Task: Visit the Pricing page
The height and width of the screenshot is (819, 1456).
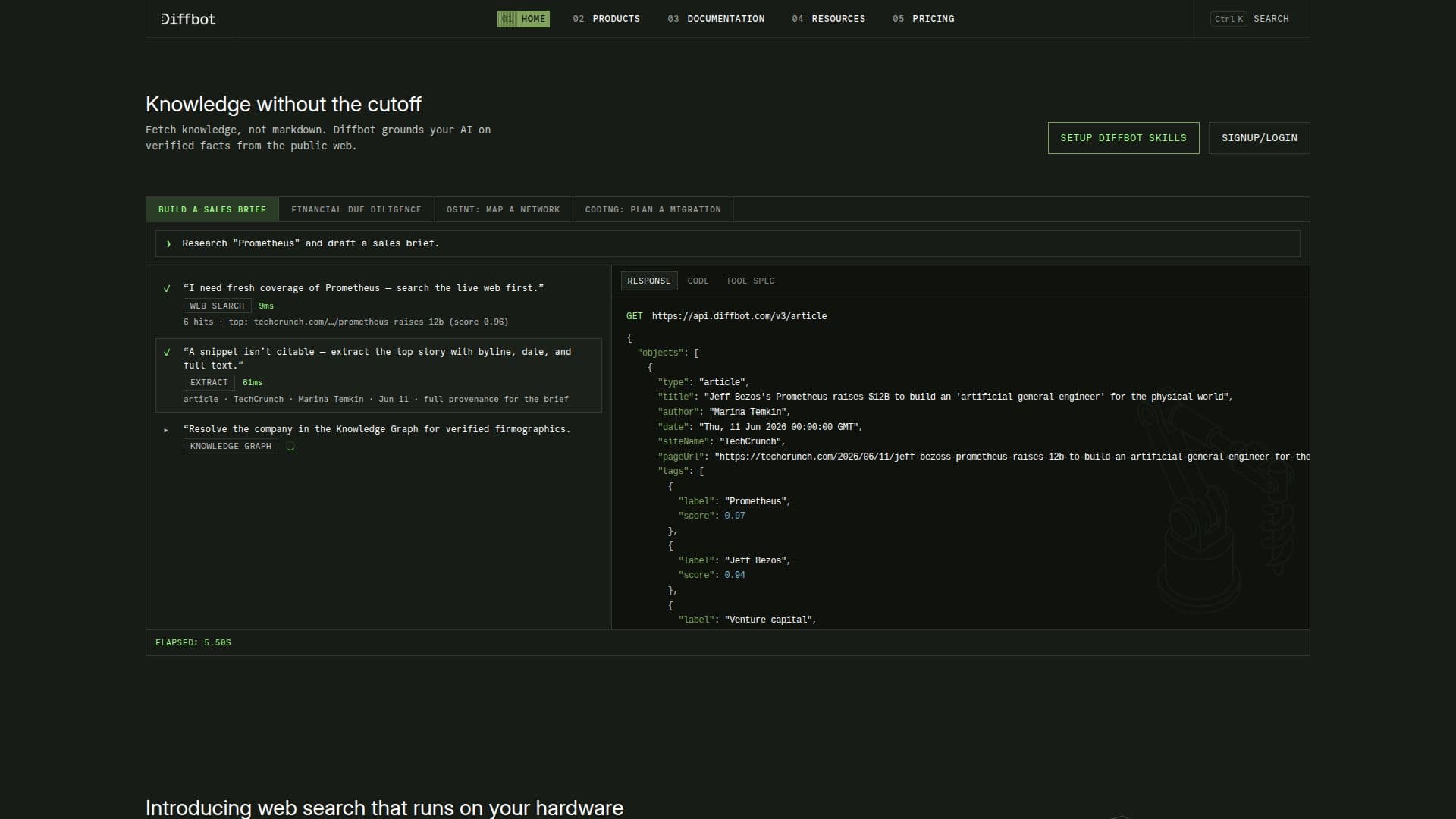Action: click(923, 19)
